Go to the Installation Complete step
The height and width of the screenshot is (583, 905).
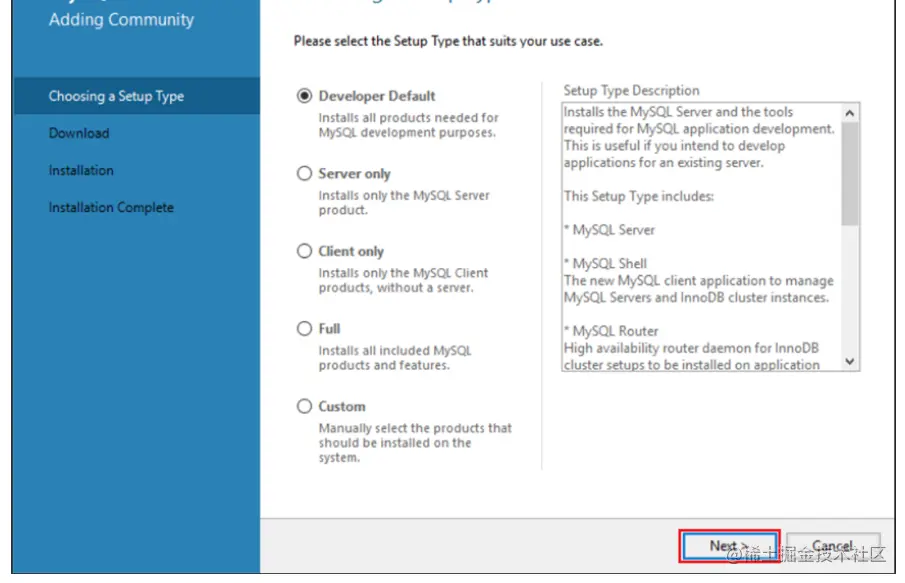click(111, 207)
